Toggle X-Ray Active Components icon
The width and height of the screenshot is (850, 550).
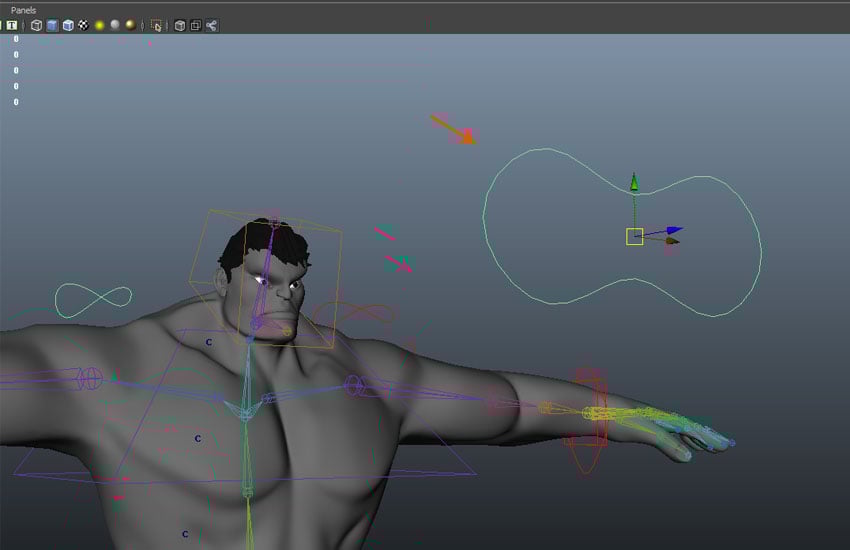pos(196,25)
